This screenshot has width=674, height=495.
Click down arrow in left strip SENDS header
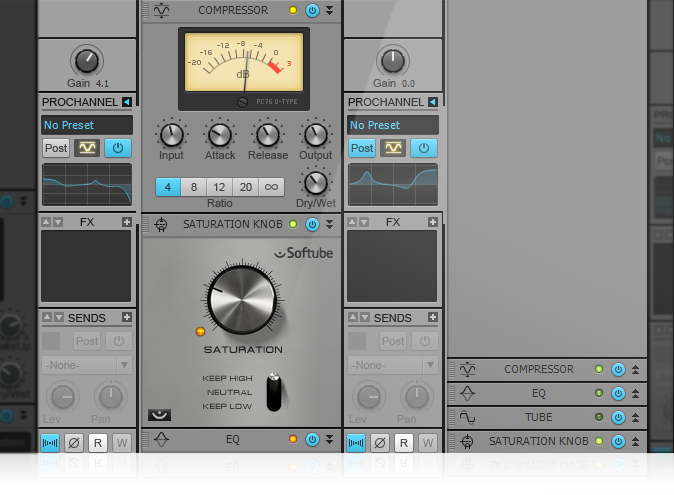[x=58, y=317]
